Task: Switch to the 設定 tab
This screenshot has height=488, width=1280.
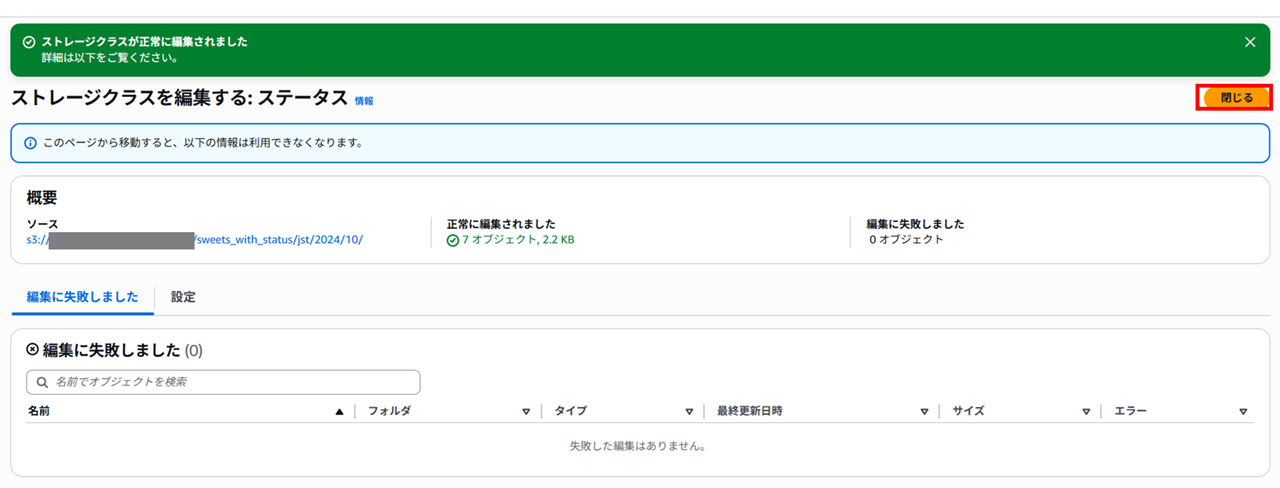Action: point(183,297)
